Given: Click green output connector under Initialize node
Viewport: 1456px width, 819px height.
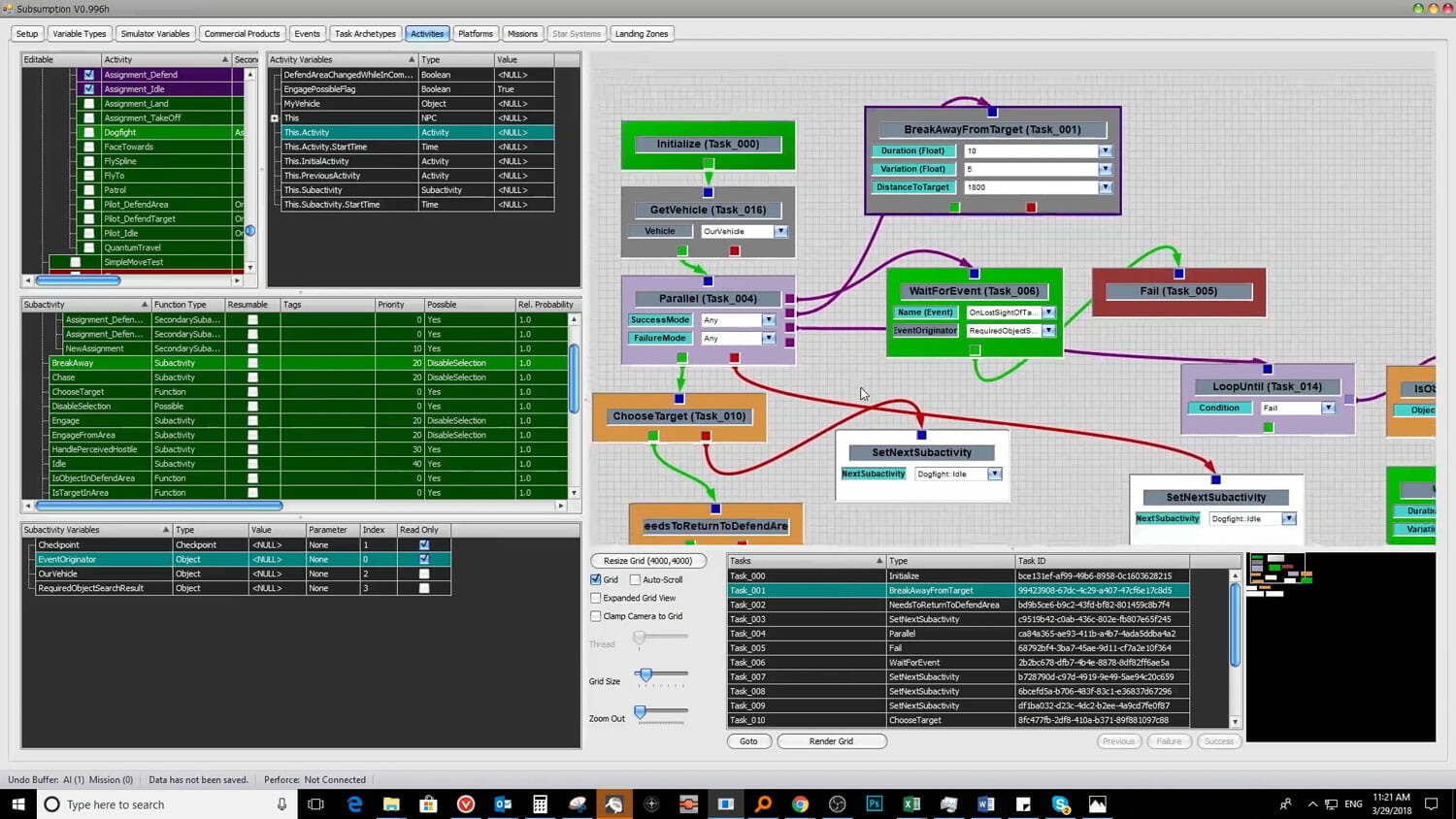Looking at the screenshot, I should coord(709,164).
